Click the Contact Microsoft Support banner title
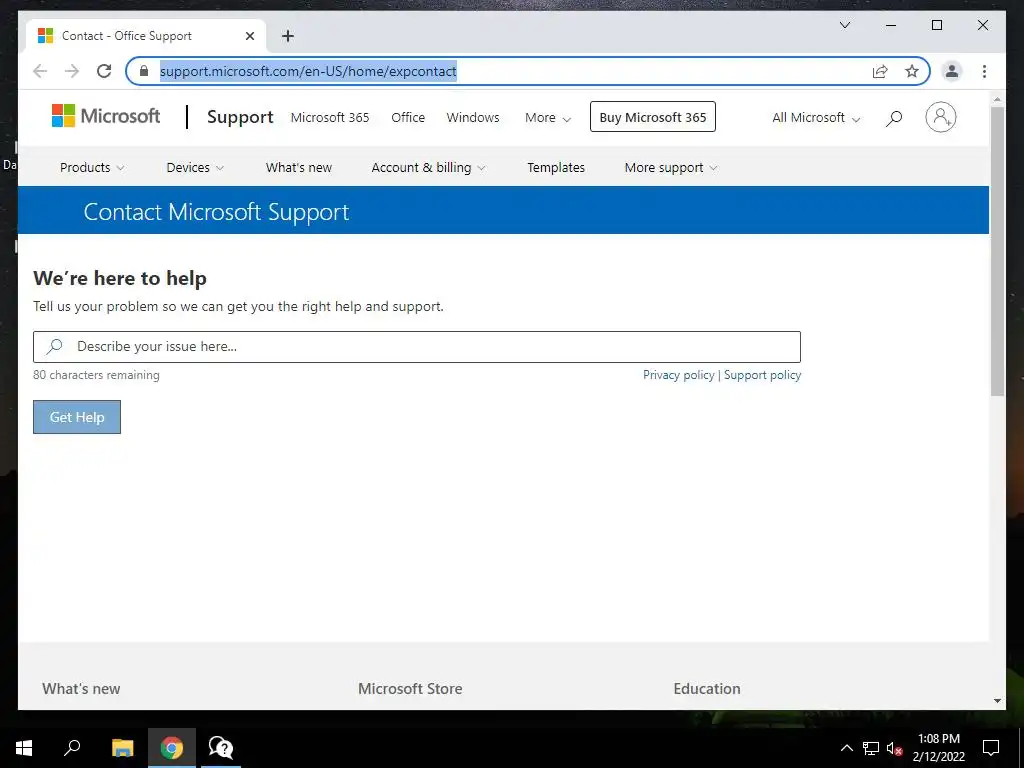 pyautogui.click(x=216, y=212)
